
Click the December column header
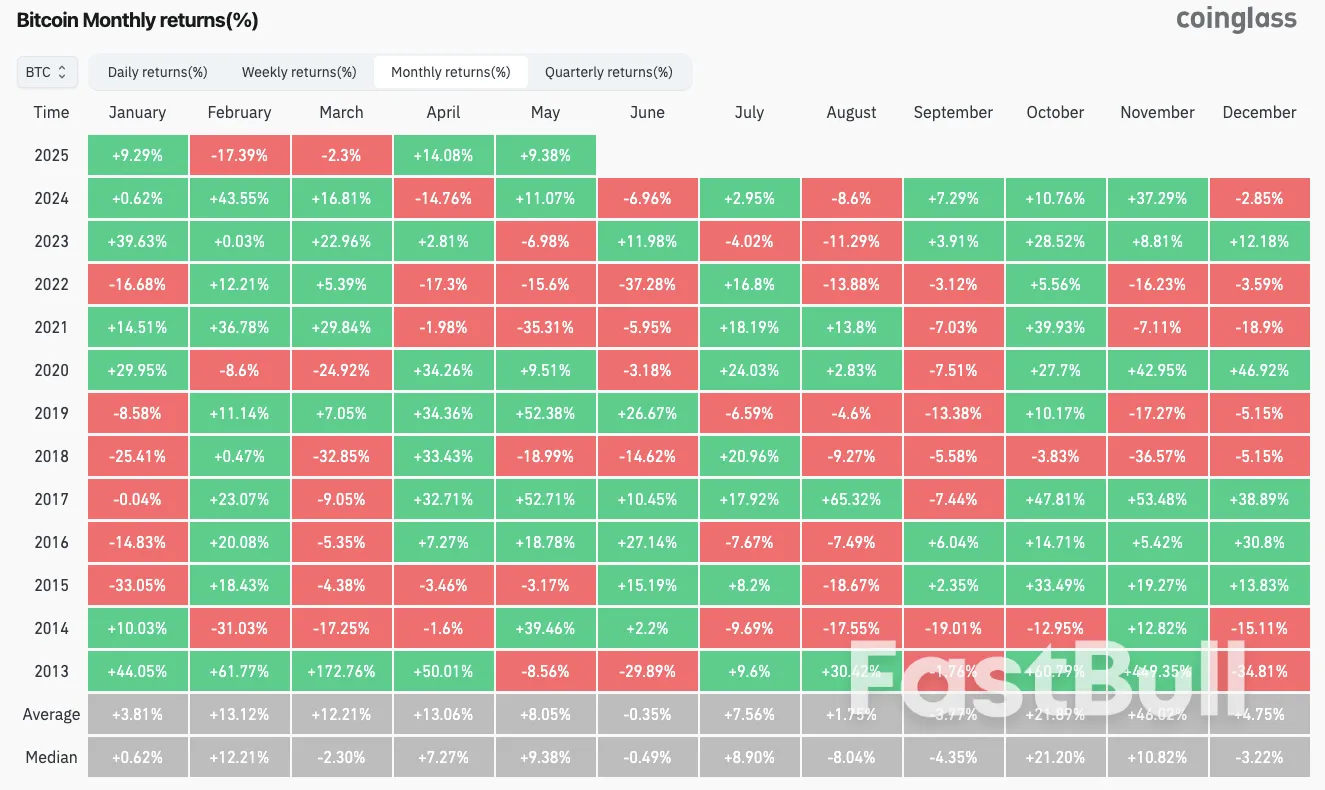pos(1259,112)
